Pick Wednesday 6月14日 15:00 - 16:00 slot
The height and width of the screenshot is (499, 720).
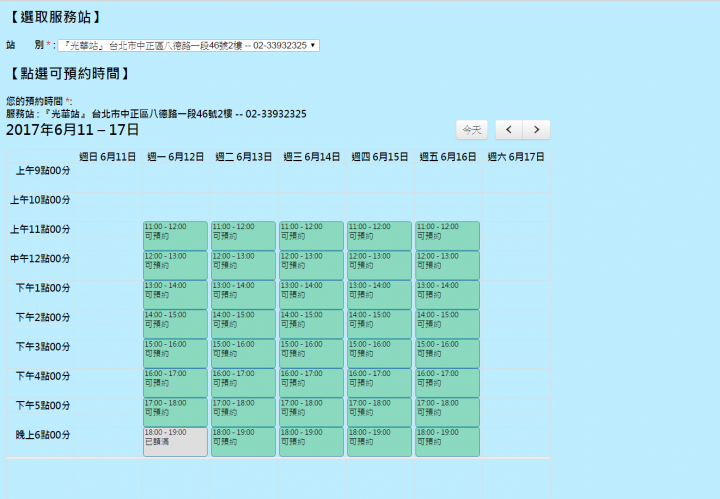pyautogui.click(x=311, y=353)
